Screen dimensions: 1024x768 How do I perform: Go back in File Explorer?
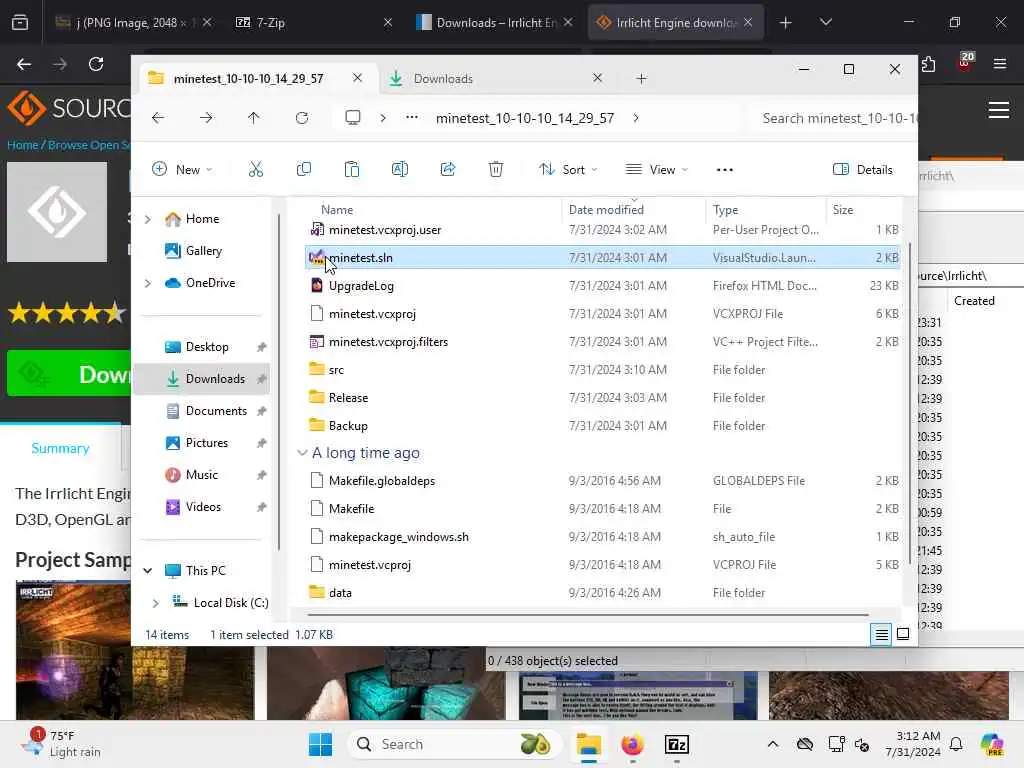[x=158, y=118]
